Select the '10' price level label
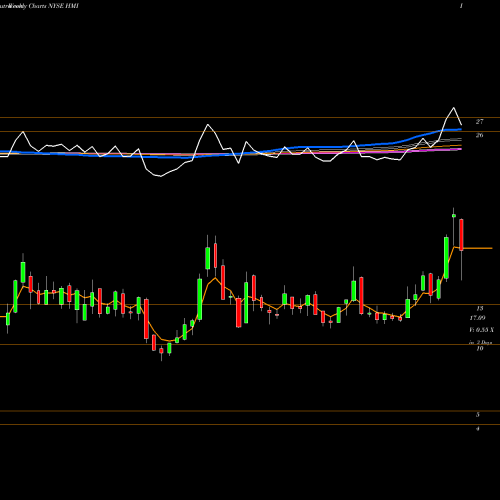The image size is (500, 500). coord(480,348)
